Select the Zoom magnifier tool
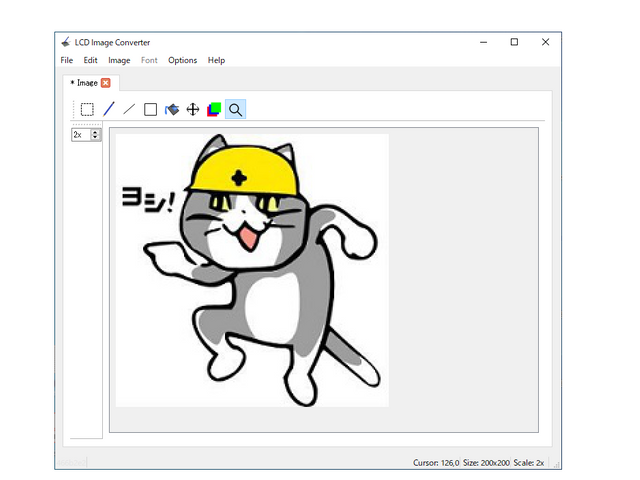640x480 pixels. click(x=236, y=109)
